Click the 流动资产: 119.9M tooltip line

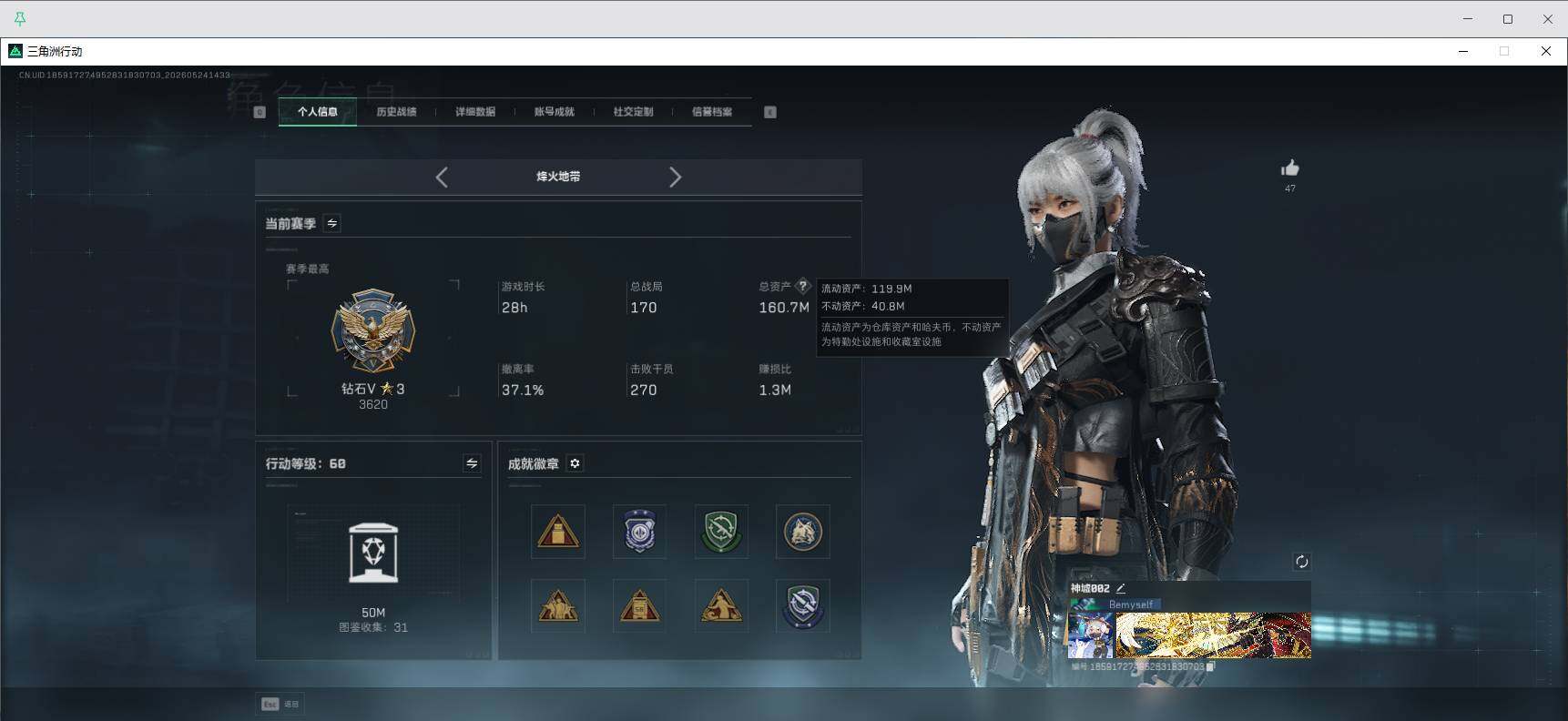pyautogui.click(x=867, y=289)
